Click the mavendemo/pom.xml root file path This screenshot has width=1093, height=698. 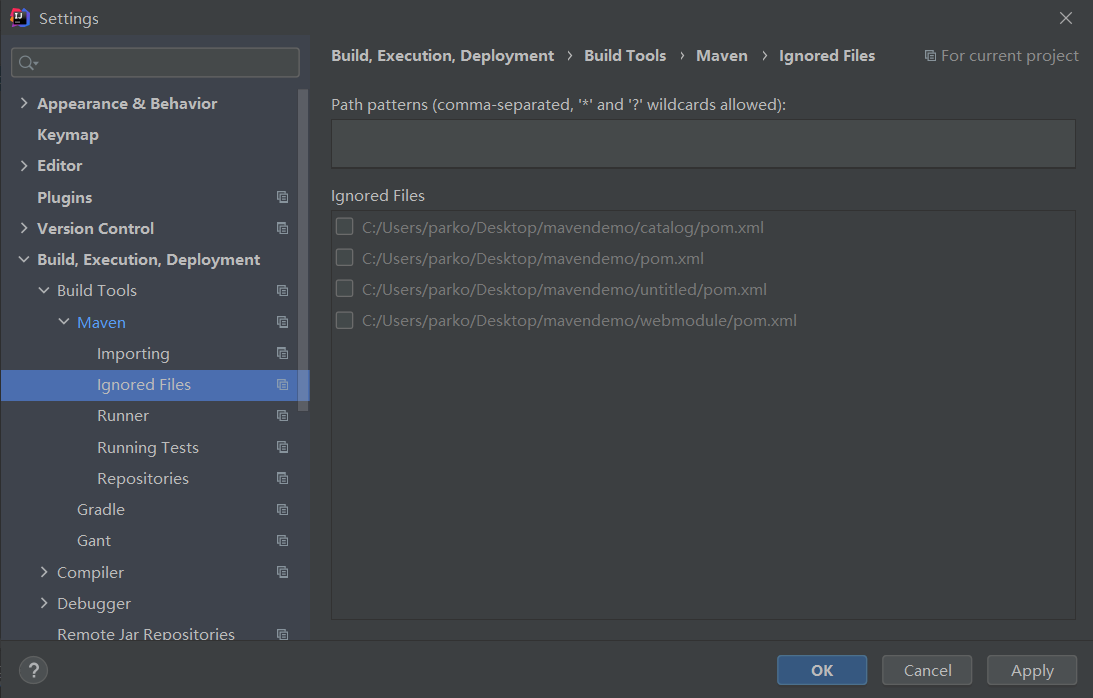533,259
